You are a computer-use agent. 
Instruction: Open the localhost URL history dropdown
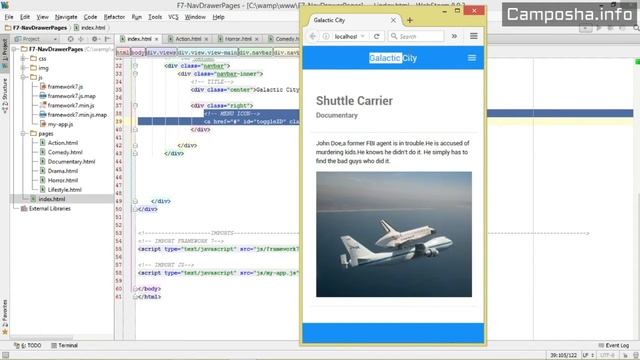pos(362,36)
